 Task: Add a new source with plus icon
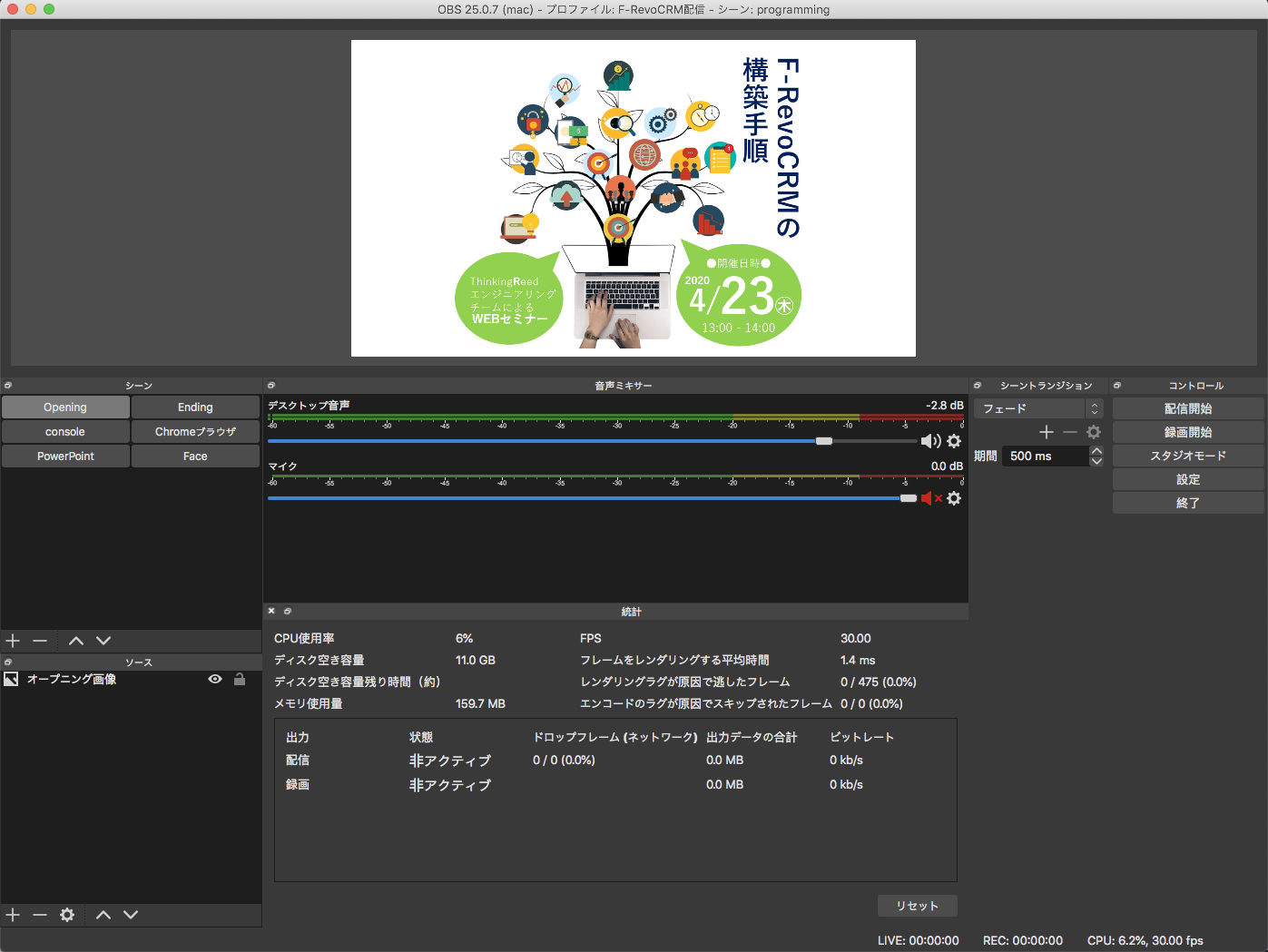click(x=13, y=915)
